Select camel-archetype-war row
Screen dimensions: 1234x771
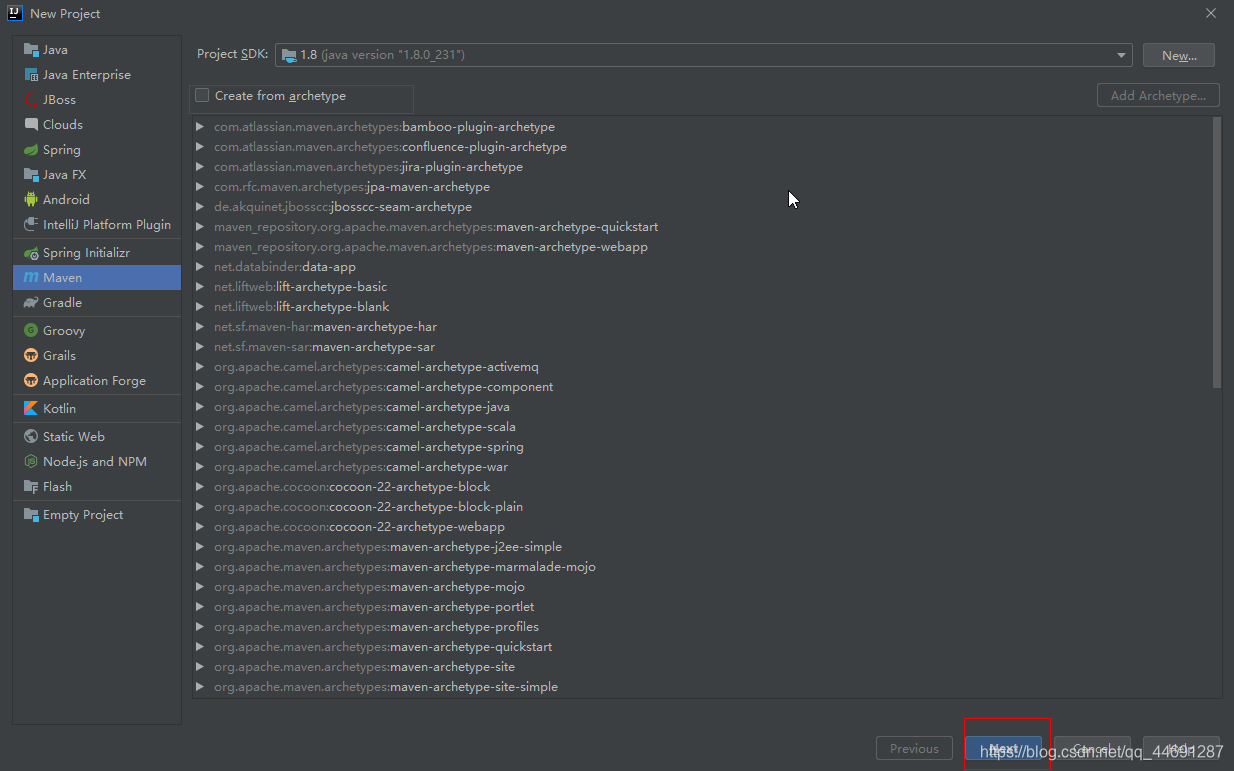[702, 467]
